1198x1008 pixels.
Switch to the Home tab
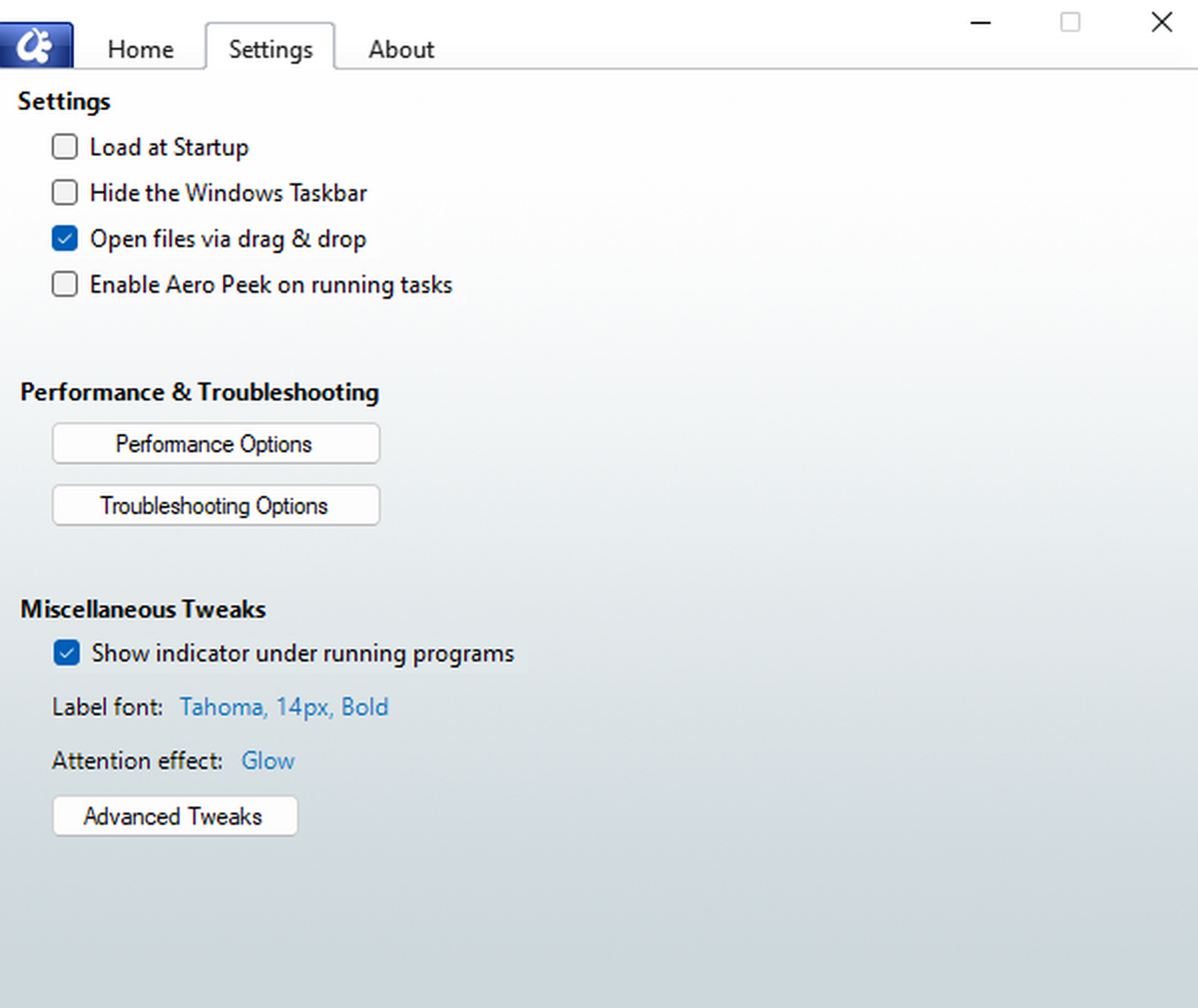click(x=140, y=49)
